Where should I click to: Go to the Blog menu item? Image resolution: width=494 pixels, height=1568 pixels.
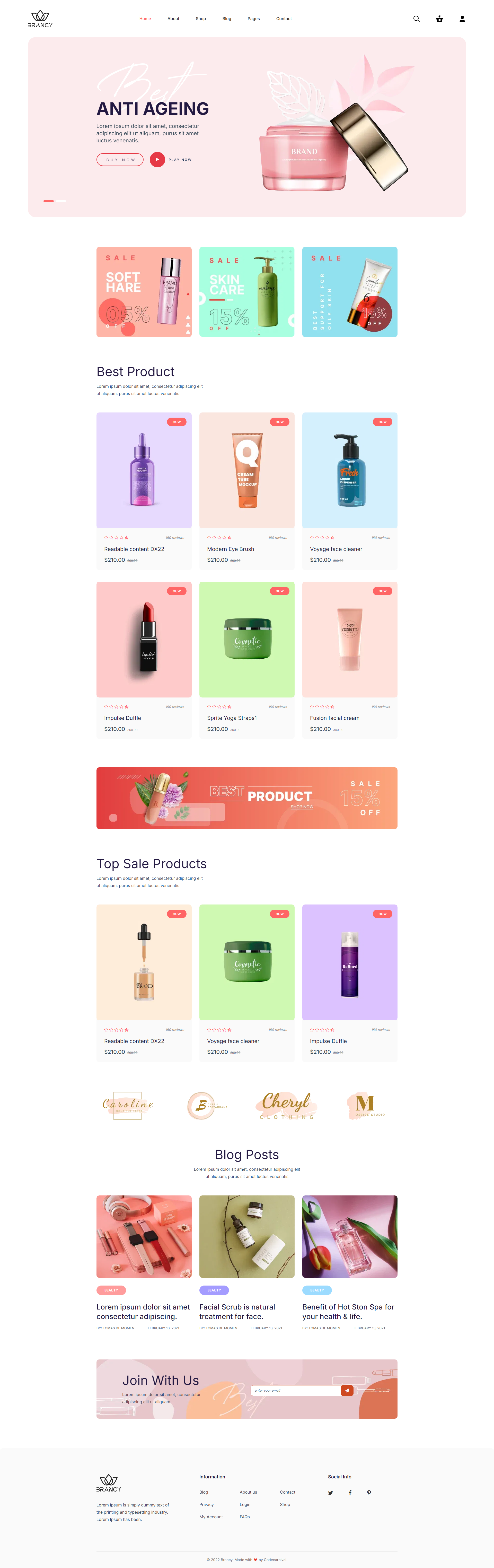227,19
